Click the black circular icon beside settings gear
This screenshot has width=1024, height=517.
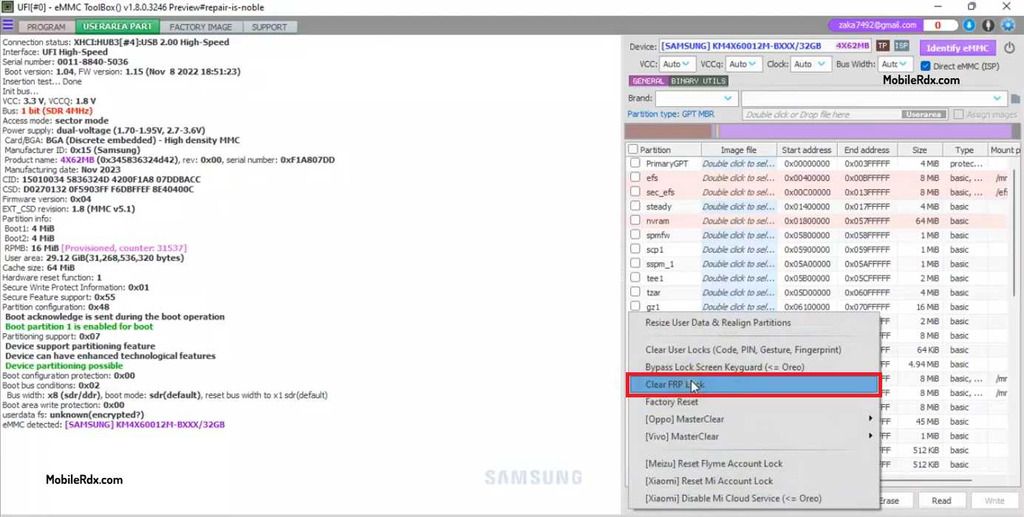click(x=989, y=25)
